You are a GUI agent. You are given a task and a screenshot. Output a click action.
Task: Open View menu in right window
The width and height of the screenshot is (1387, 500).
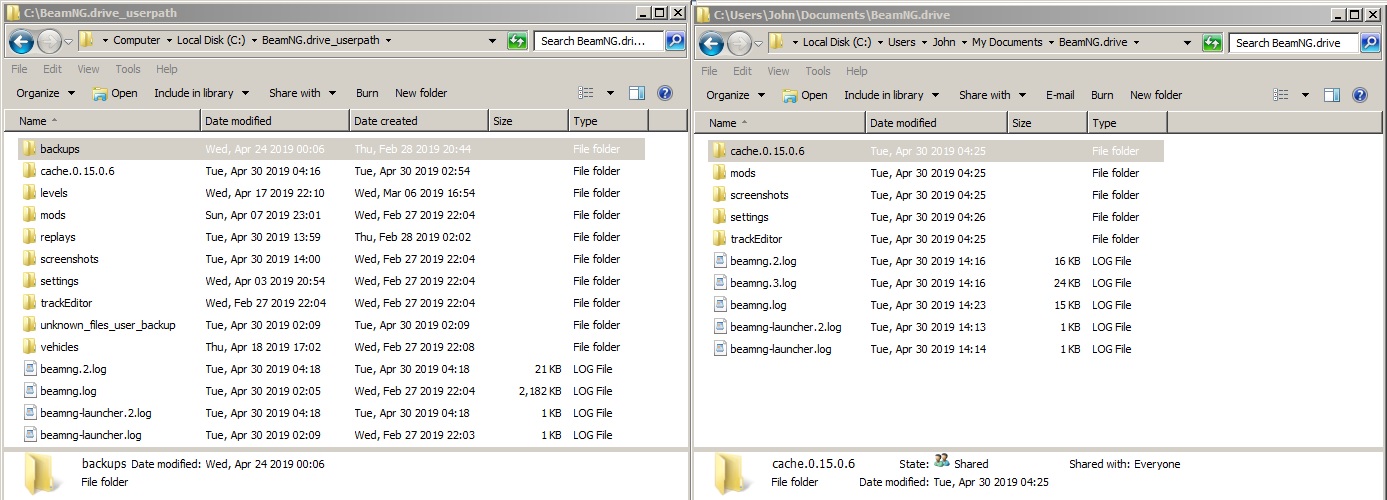coord(779,71)
